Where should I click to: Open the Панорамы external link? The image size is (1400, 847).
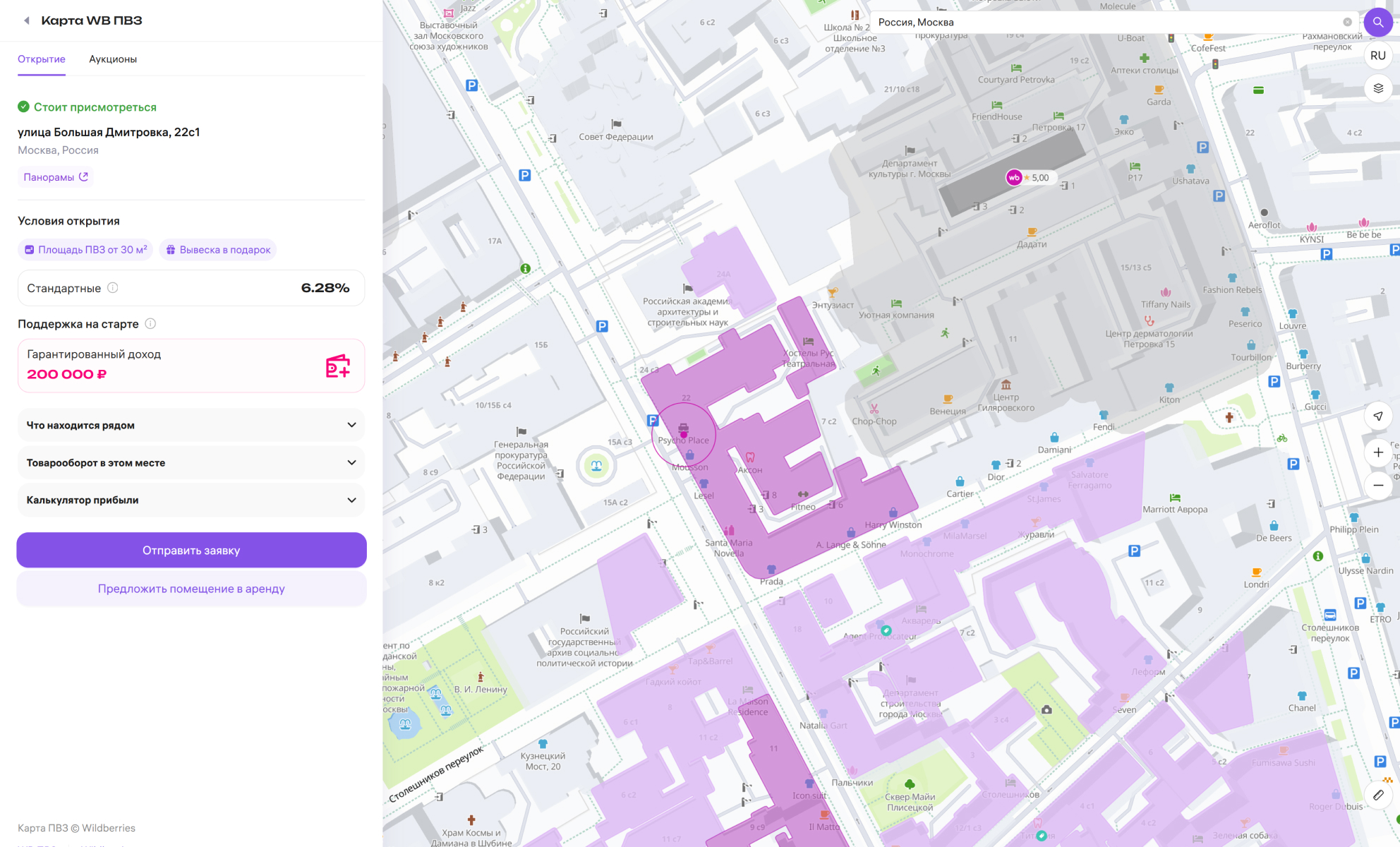[56, 177]
